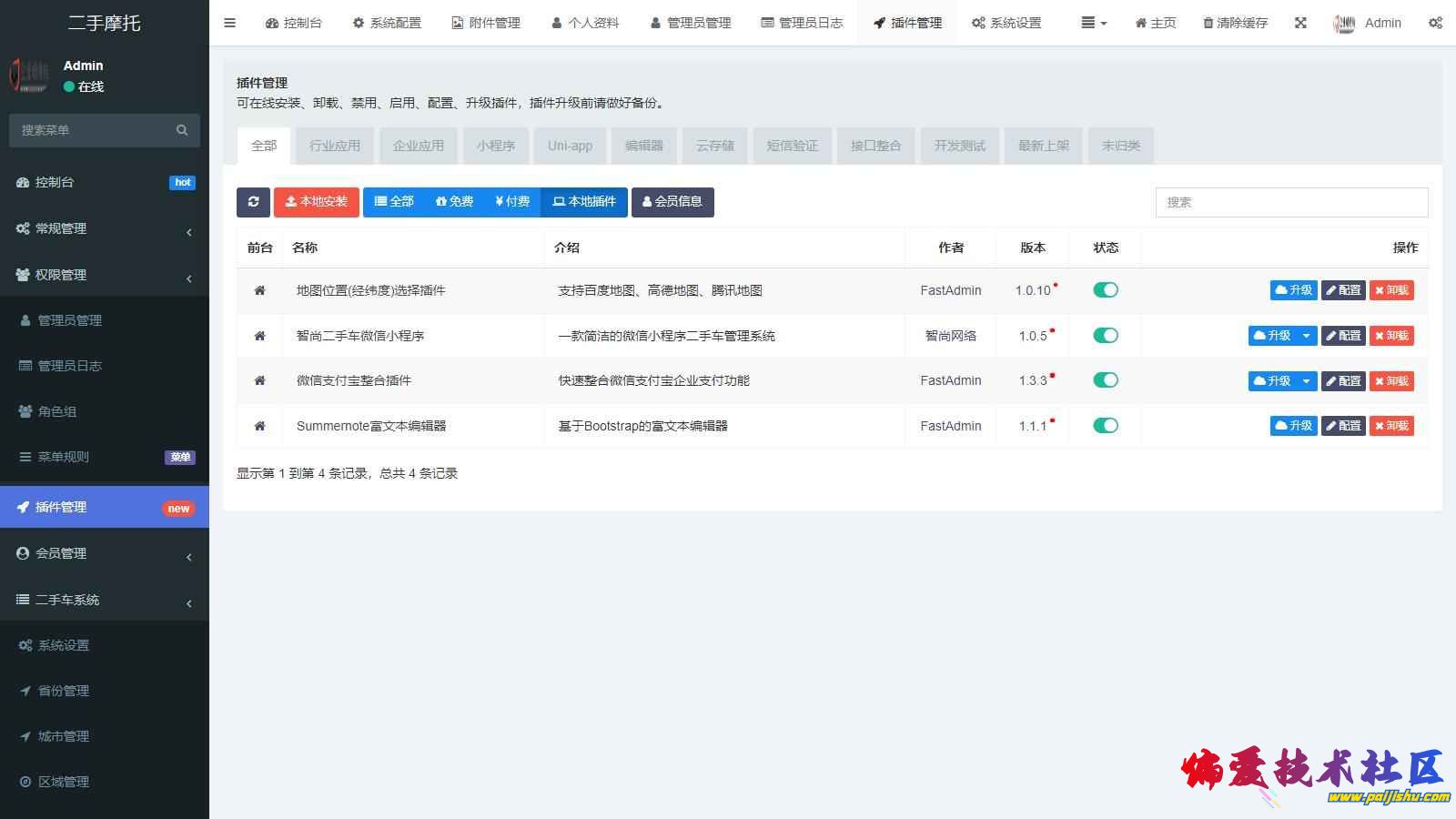Click the home icon of 微信支付宝整合插件 row

tap(259, 380)
